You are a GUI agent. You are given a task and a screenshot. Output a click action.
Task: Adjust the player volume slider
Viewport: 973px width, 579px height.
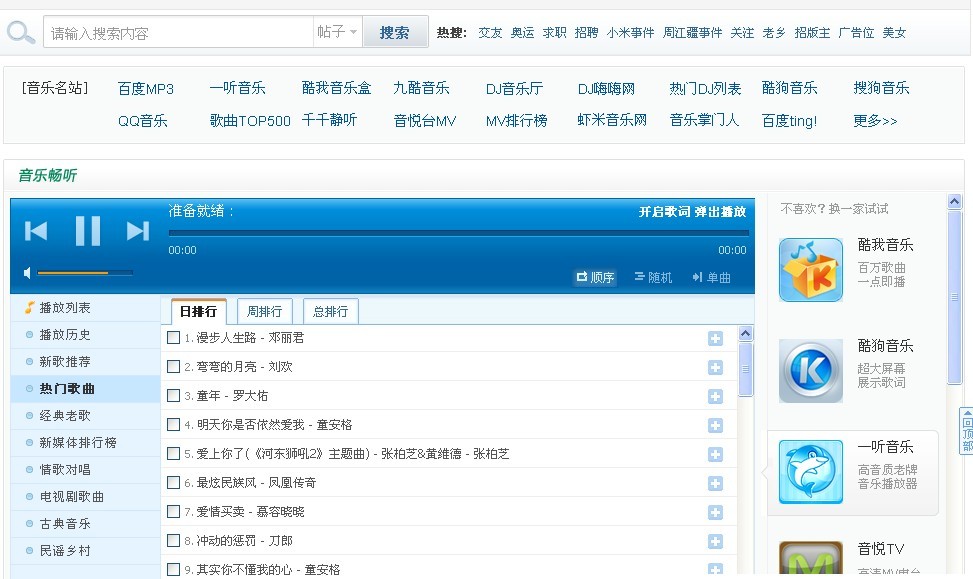[85, 272]
